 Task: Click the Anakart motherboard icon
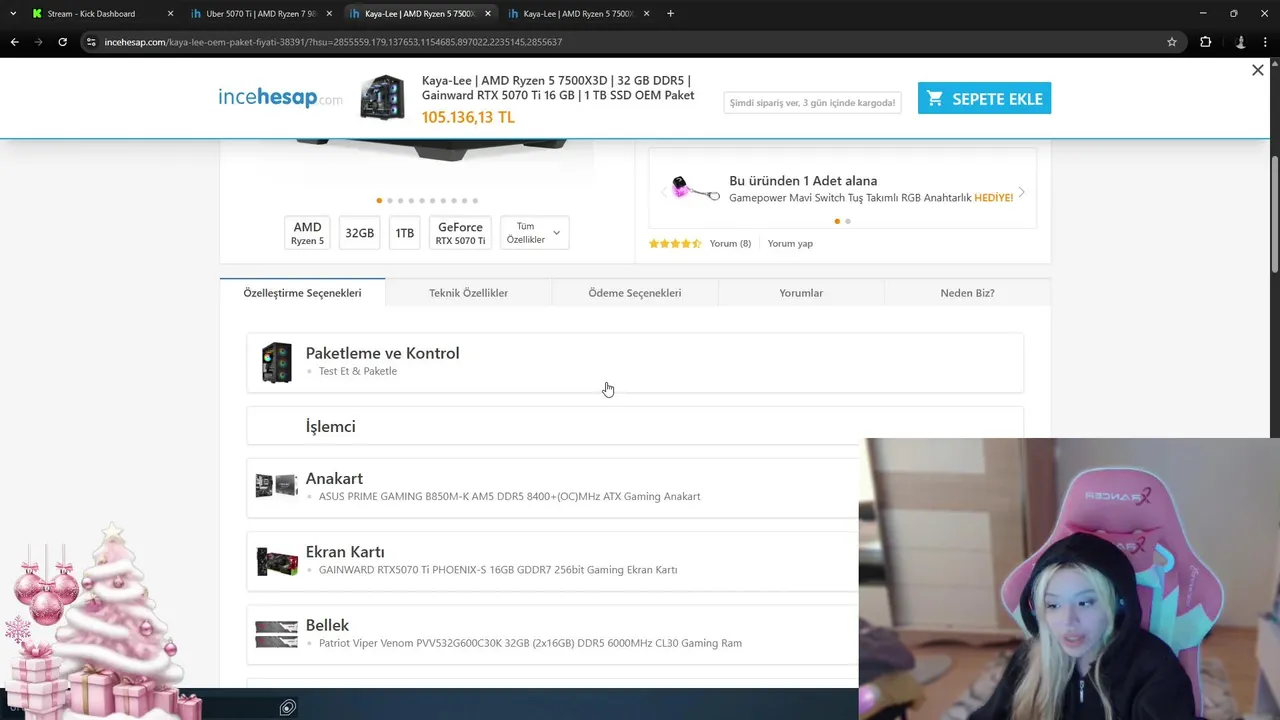coord(276,486)
